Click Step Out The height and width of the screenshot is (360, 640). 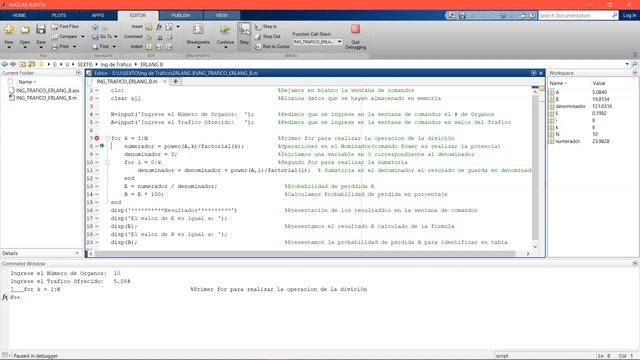click(x=268, y=37)
